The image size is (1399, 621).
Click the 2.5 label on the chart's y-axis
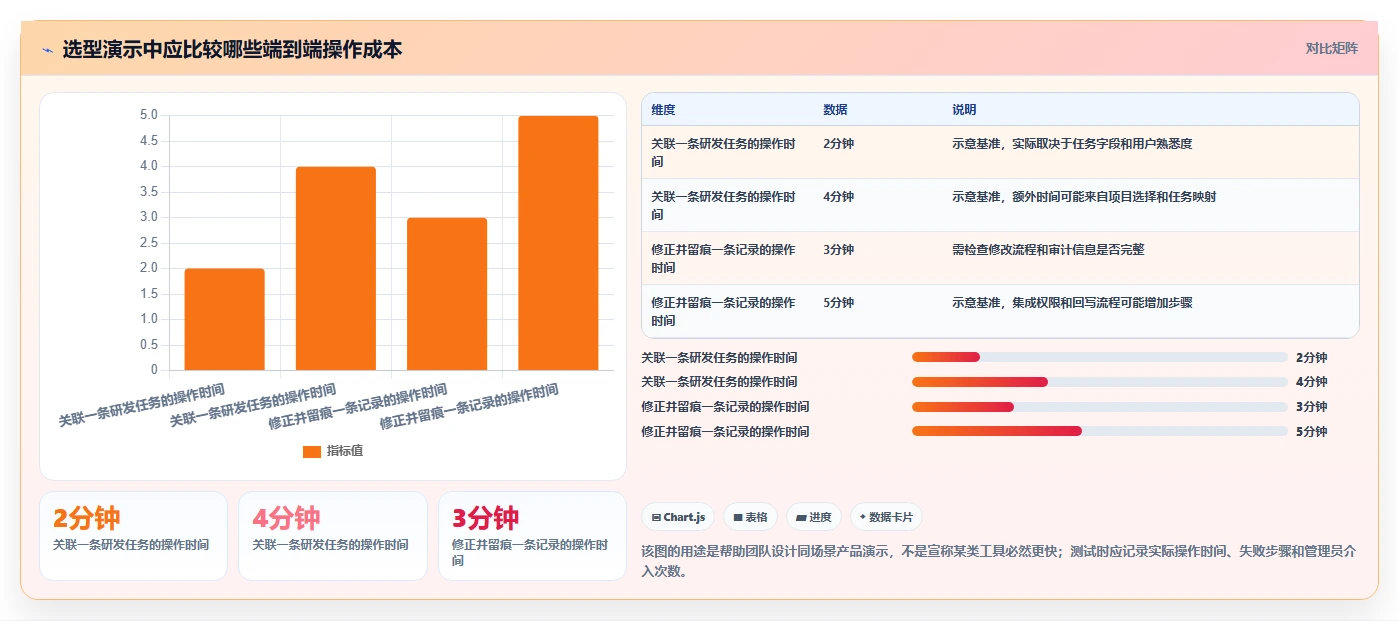pyautogui.click(x=148, y=243)
